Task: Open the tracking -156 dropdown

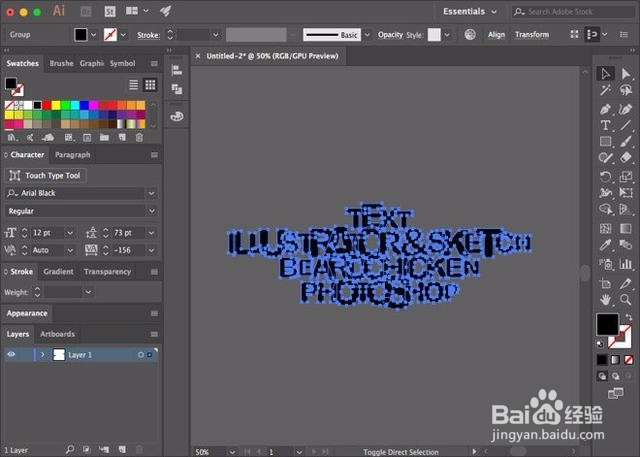Action: [151, 250]
